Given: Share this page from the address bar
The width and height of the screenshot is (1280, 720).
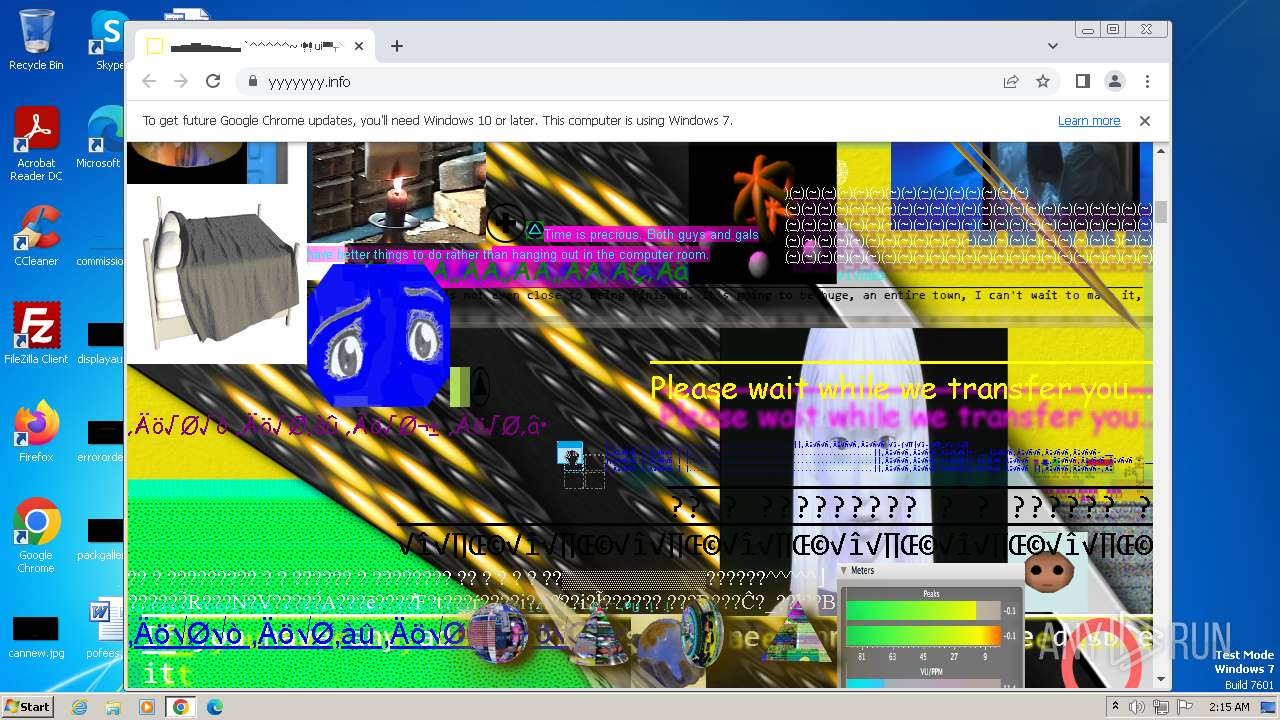Looking at the screenshot, I should (x=1011, y=82).
